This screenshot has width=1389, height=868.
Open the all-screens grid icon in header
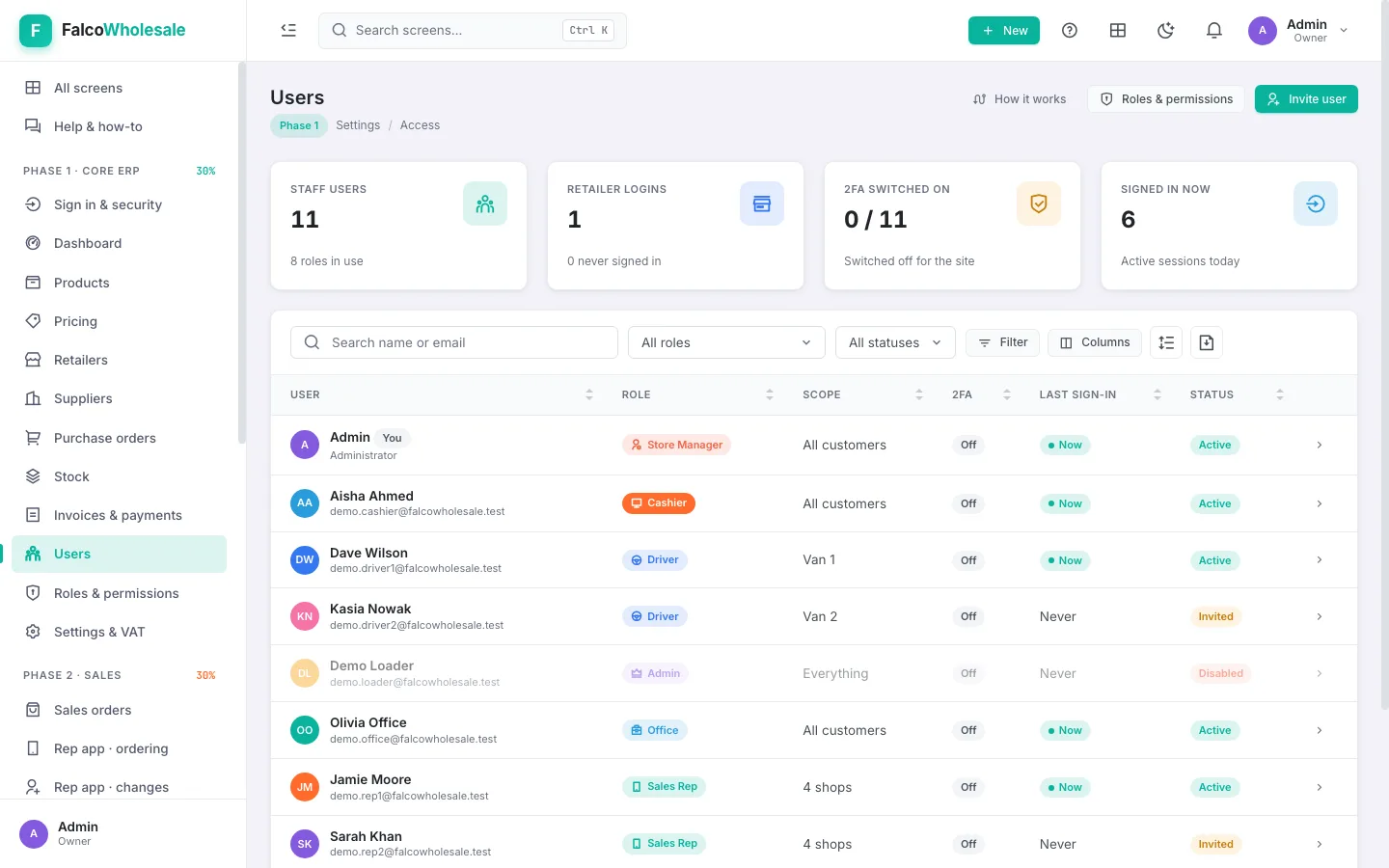[1118, 31]
